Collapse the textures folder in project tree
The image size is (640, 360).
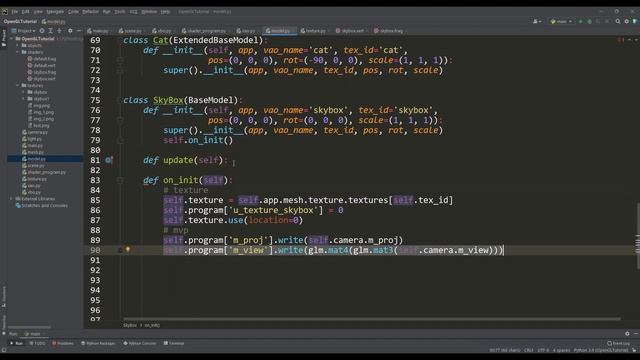coord(18,85)
